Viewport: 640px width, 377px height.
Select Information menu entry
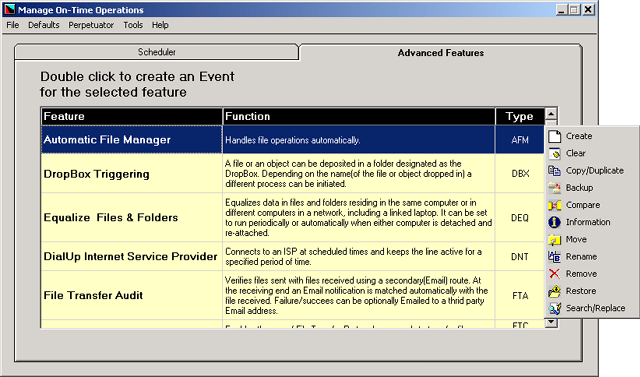(592, 222)
